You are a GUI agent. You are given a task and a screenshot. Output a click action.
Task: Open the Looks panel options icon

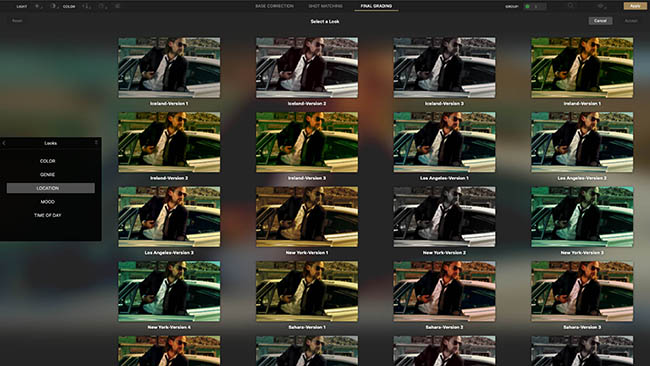pos(96,143)
